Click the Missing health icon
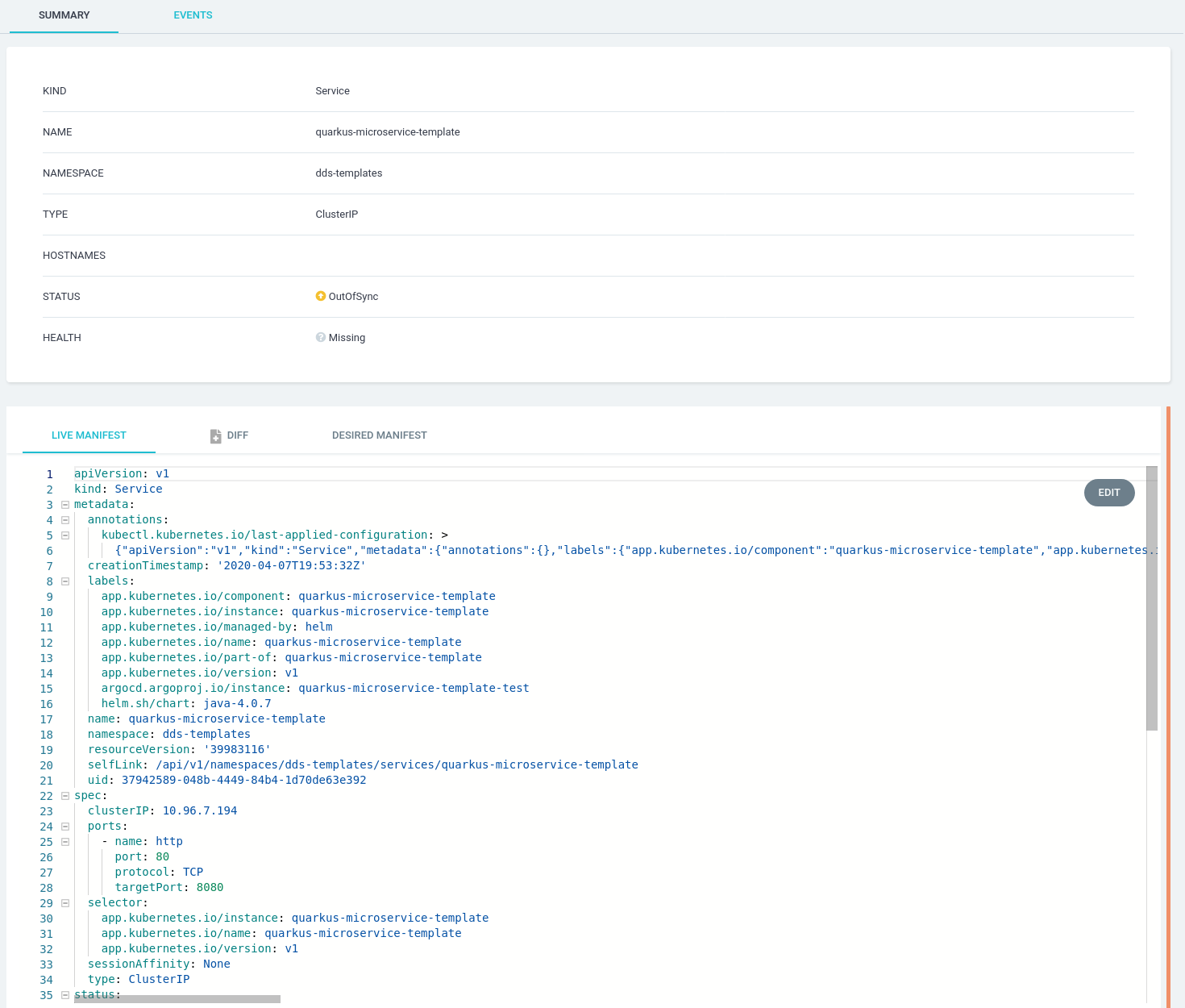Viewport: 1185px width, 1008px height. click(x=320, y=337)
